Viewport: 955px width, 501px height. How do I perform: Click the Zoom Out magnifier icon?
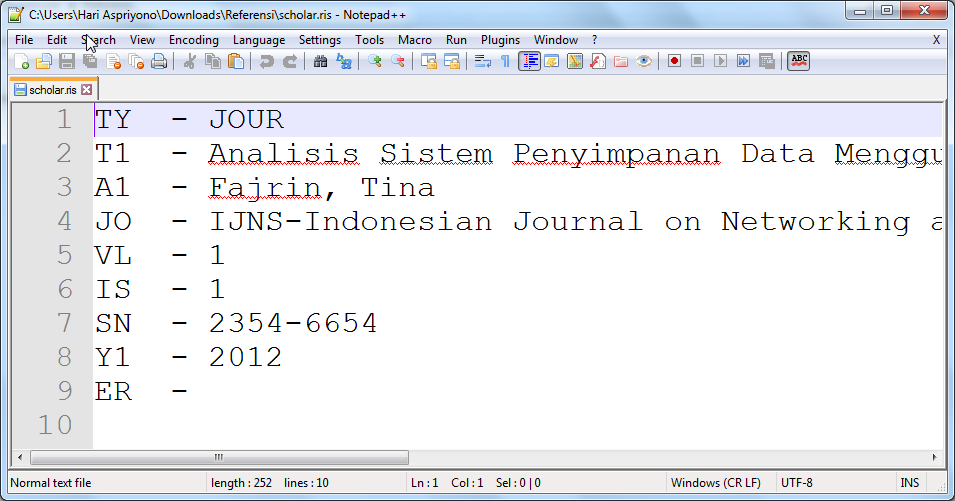(x=397, y=61)
